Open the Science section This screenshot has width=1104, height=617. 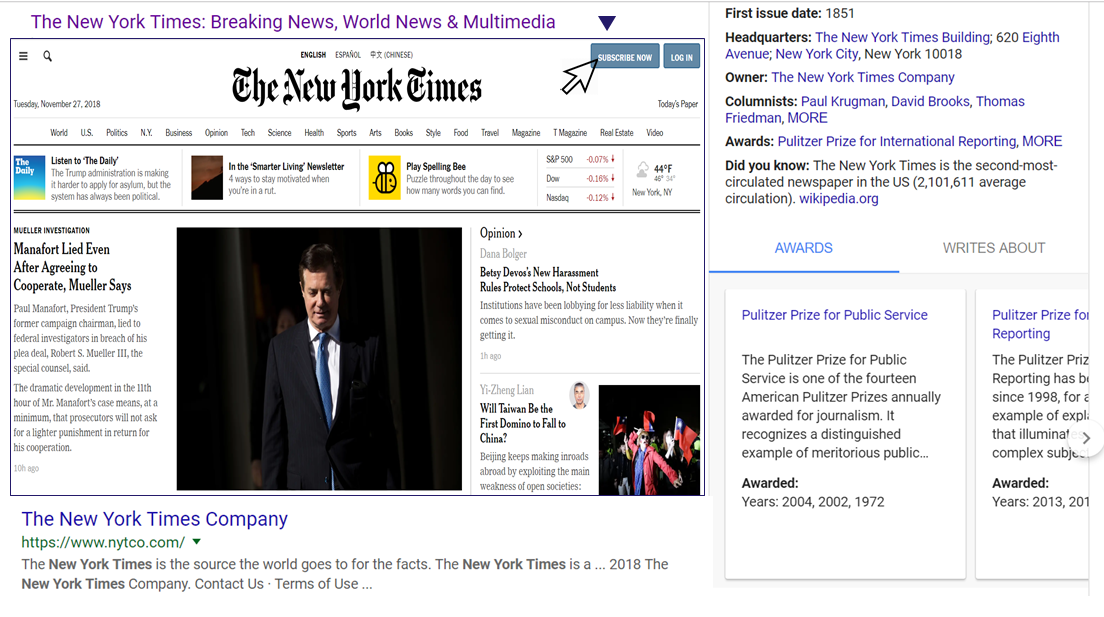[280, 132]
